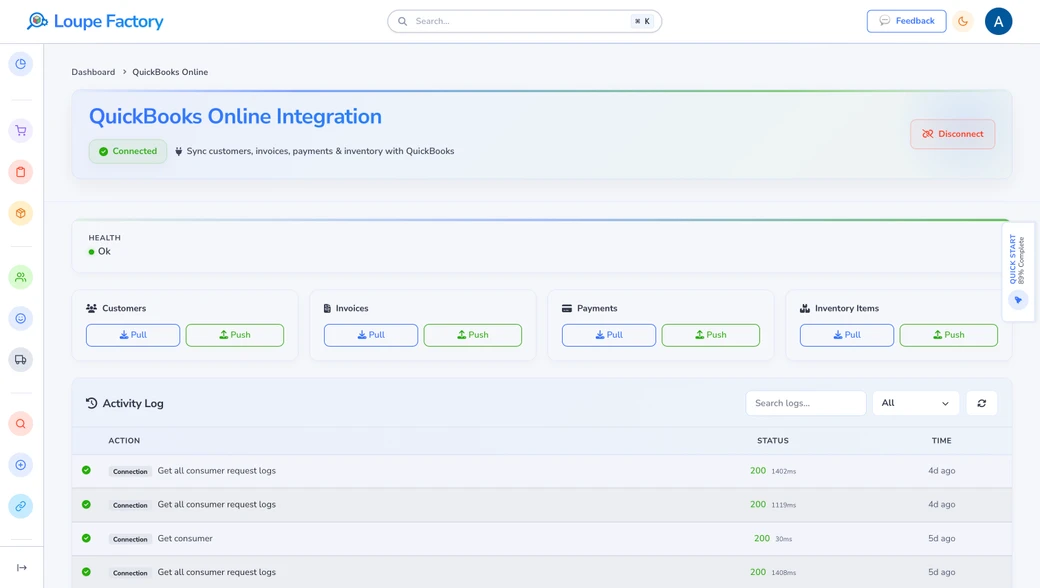Viewport: 1040px width, 588px height.
Task: Push Customers to QuickBooks
Action: pos(235,335)
